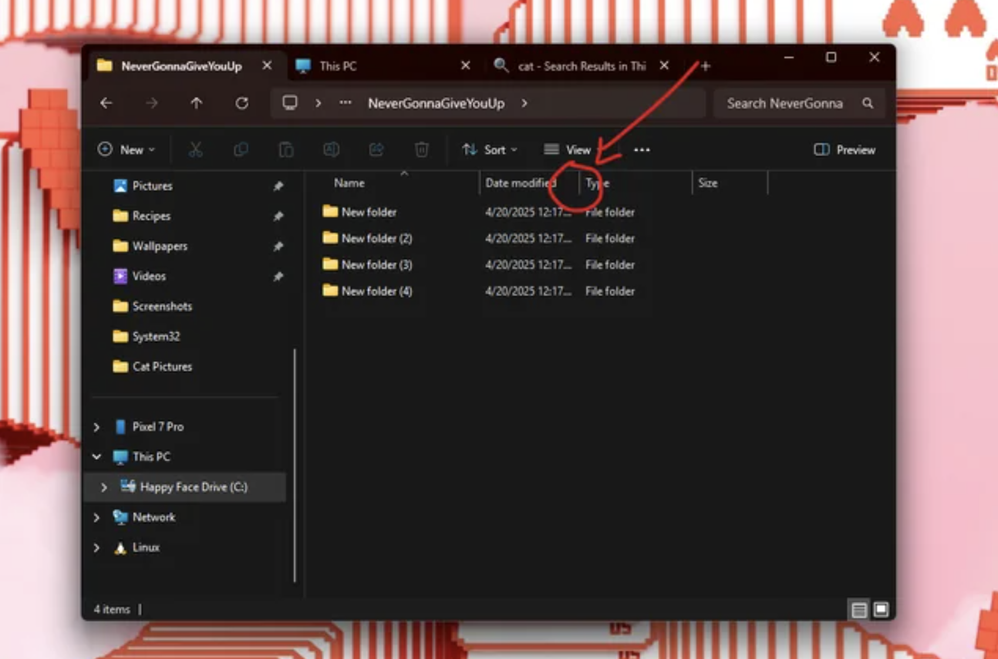Open the Screenshots sidebar folder

[162, 306]
